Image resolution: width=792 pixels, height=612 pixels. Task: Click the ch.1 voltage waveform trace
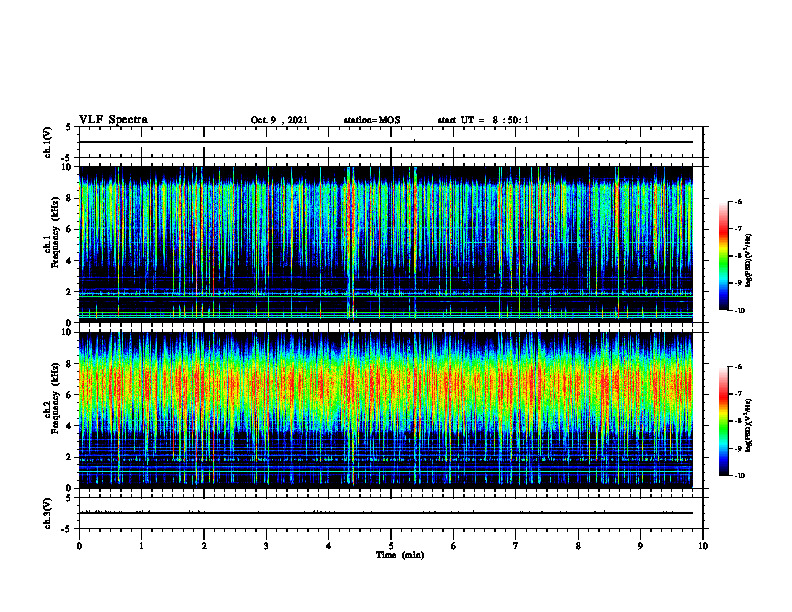click(386, 142)
